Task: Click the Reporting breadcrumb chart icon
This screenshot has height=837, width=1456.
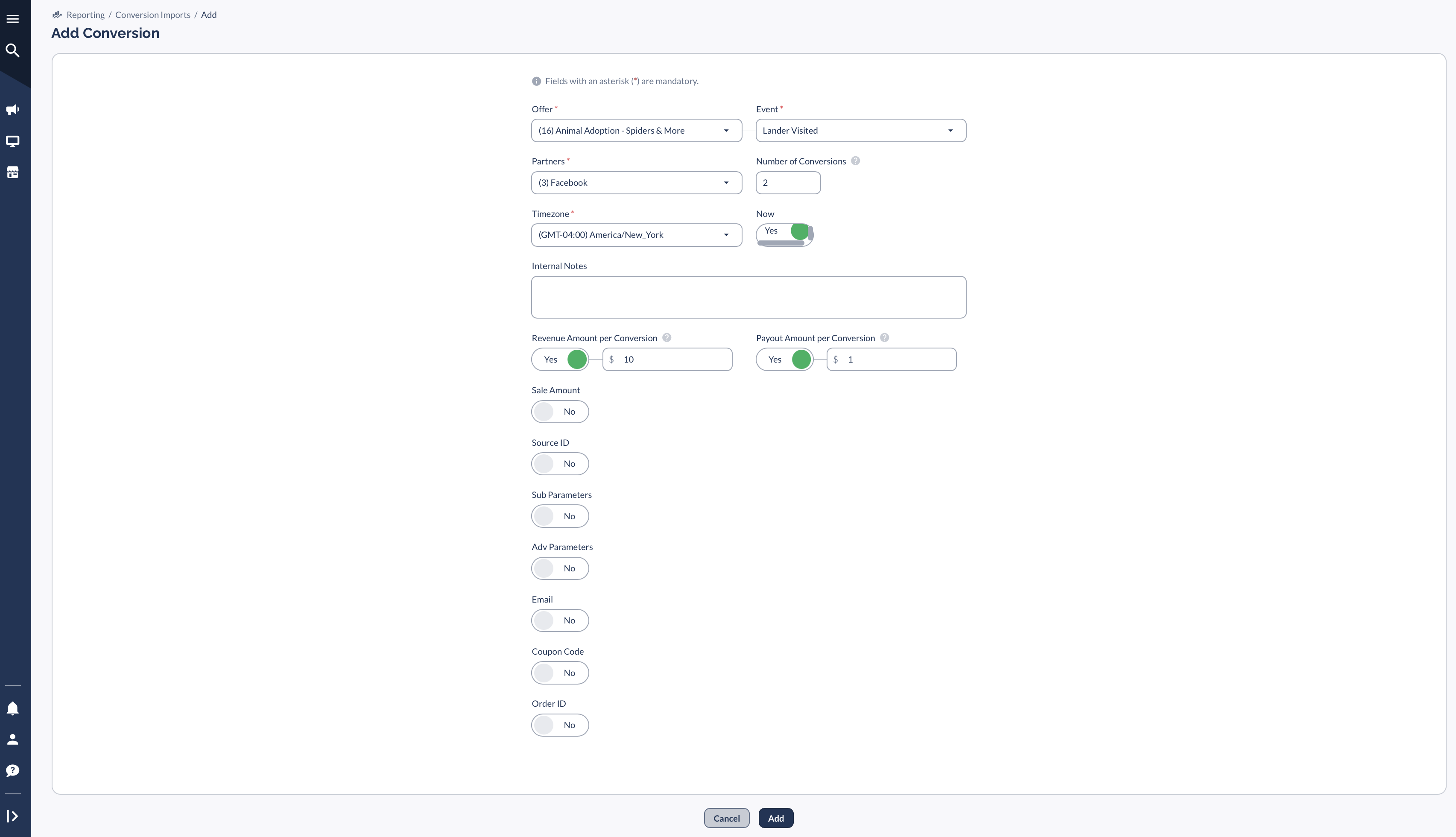Action: pyautogui.click(x=57, y=15)
